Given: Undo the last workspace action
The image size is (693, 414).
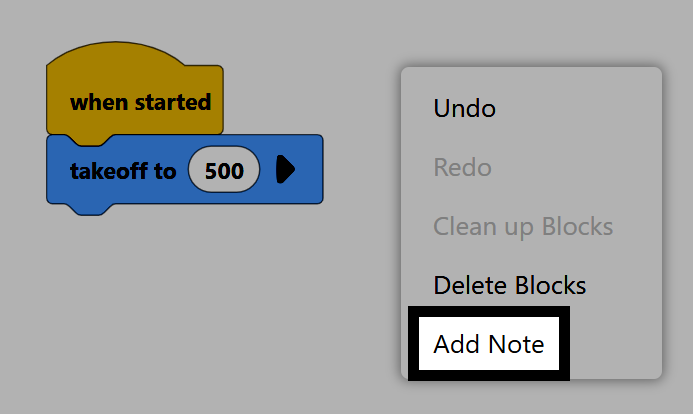Looking at the screenshot, I should tap(464, 108).
